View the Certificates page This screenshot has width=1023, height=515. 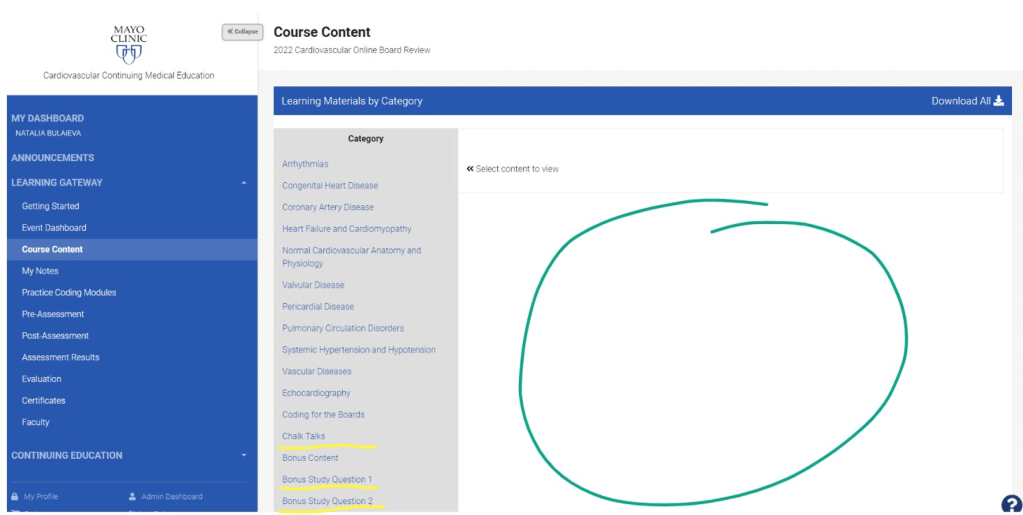point(44,401)
